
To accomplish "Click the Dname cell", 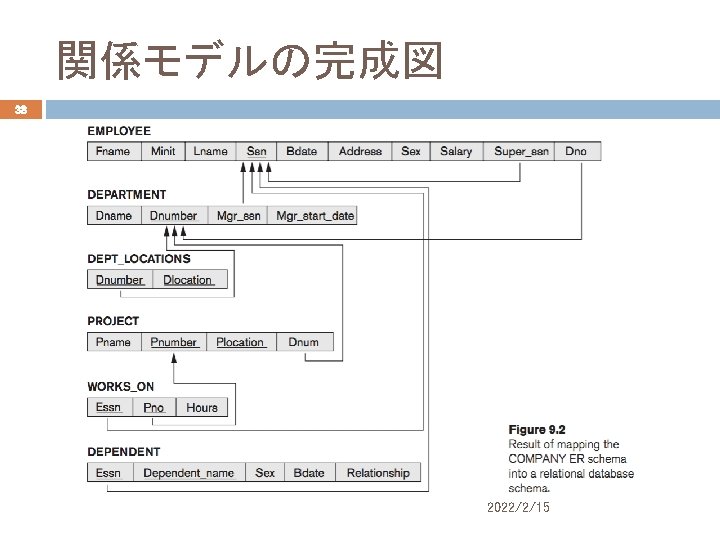I will 114,216.
